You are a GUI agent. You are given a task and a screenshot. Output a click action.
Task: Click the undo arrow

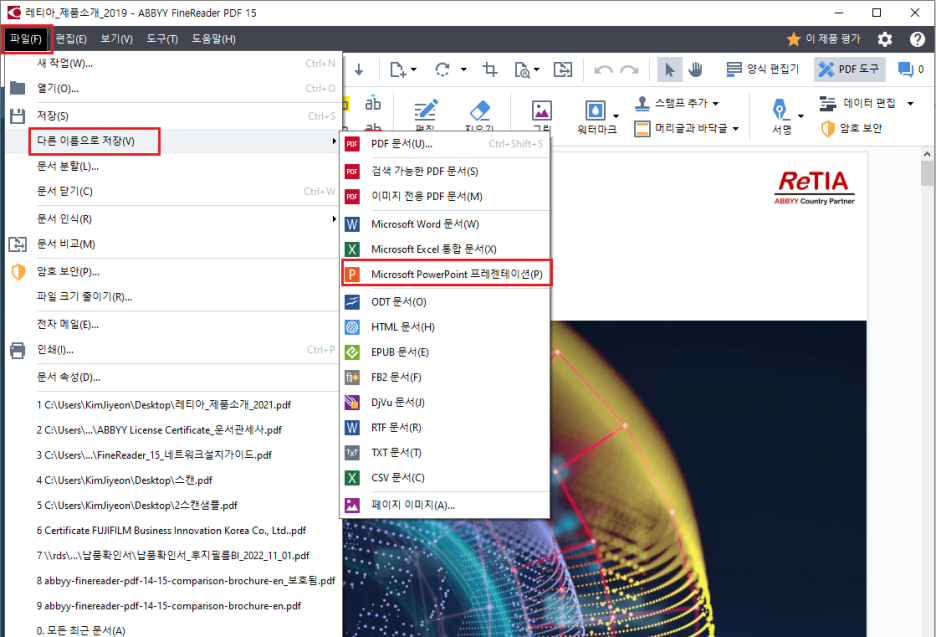(604, 70)
